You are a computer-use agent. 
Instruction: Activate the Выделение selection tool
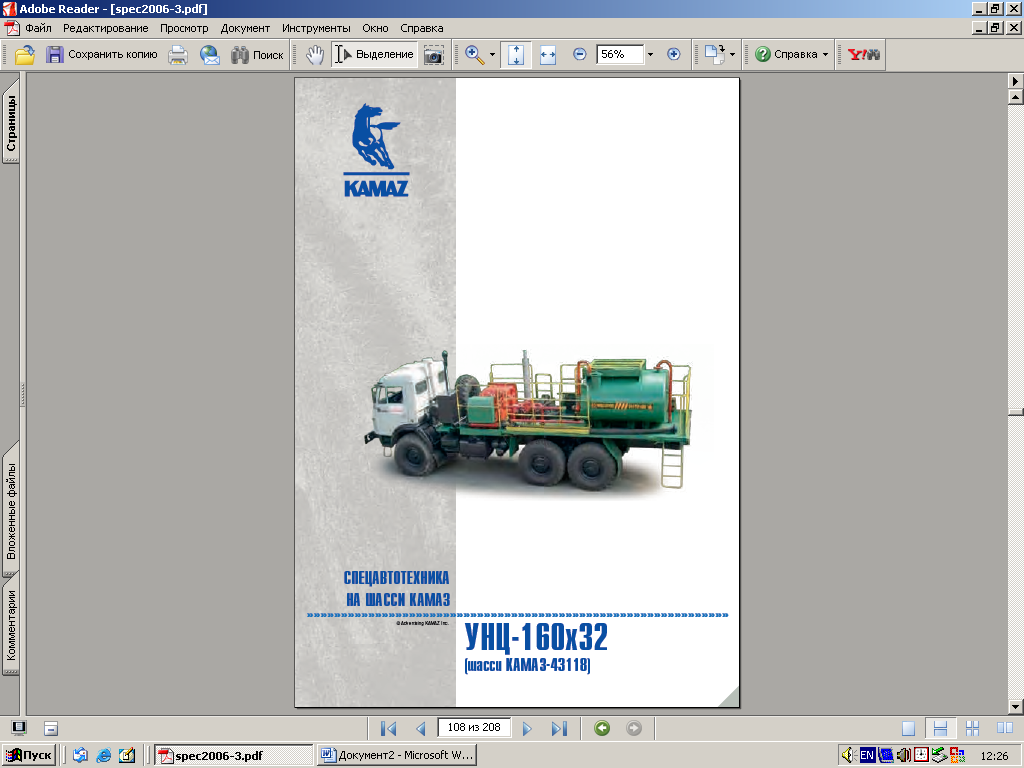[x=374, y=55]
